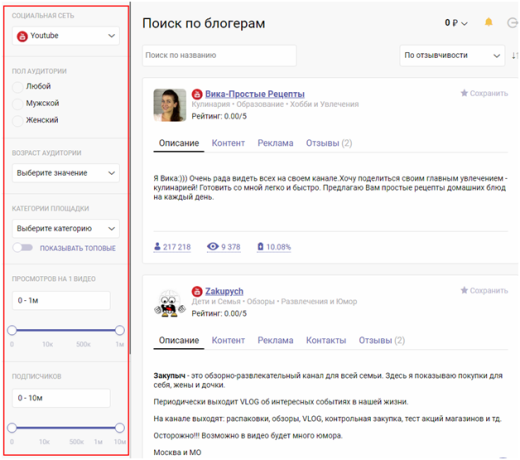Click the 10.08% engagement statistic

point(274,247)
